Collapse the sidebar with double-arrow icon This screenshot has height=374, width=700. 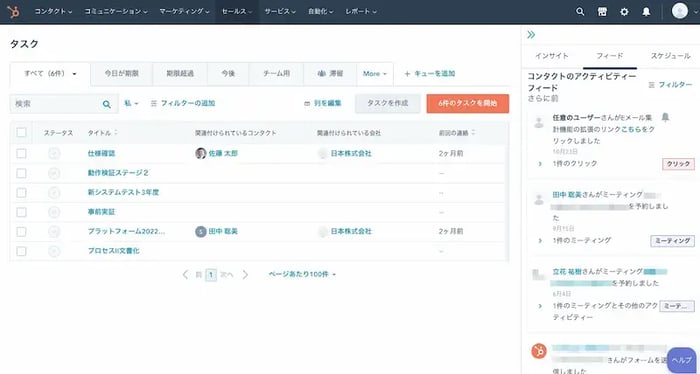531,35
